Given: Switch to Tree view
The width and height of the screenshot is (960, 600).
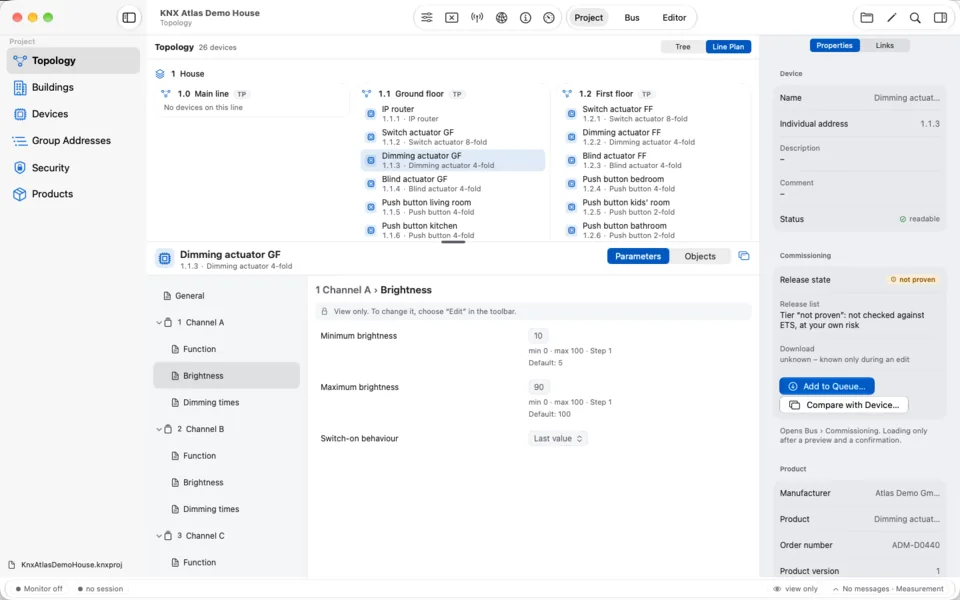Looking at the screenshot, I should point(683,47).
